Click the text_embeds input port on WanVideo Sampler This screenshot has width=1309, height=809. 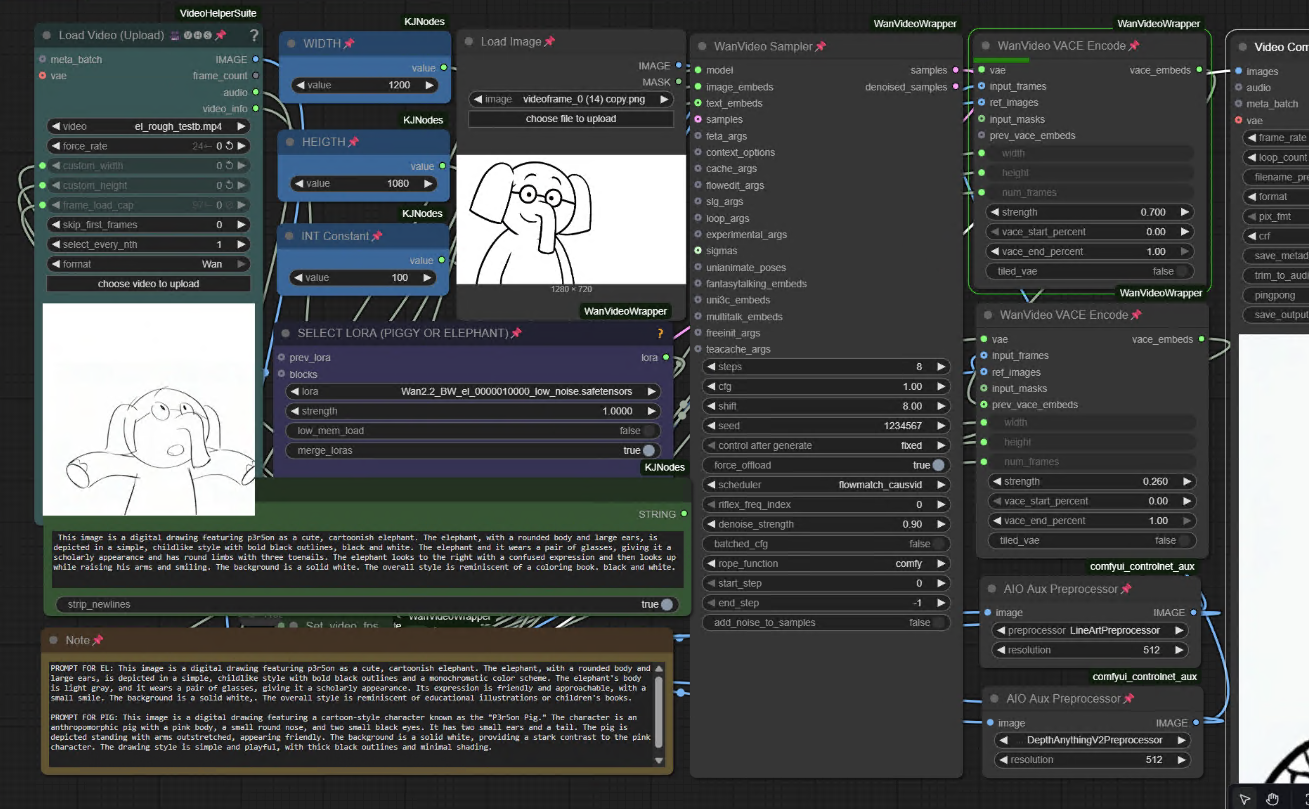pos(698,103)
